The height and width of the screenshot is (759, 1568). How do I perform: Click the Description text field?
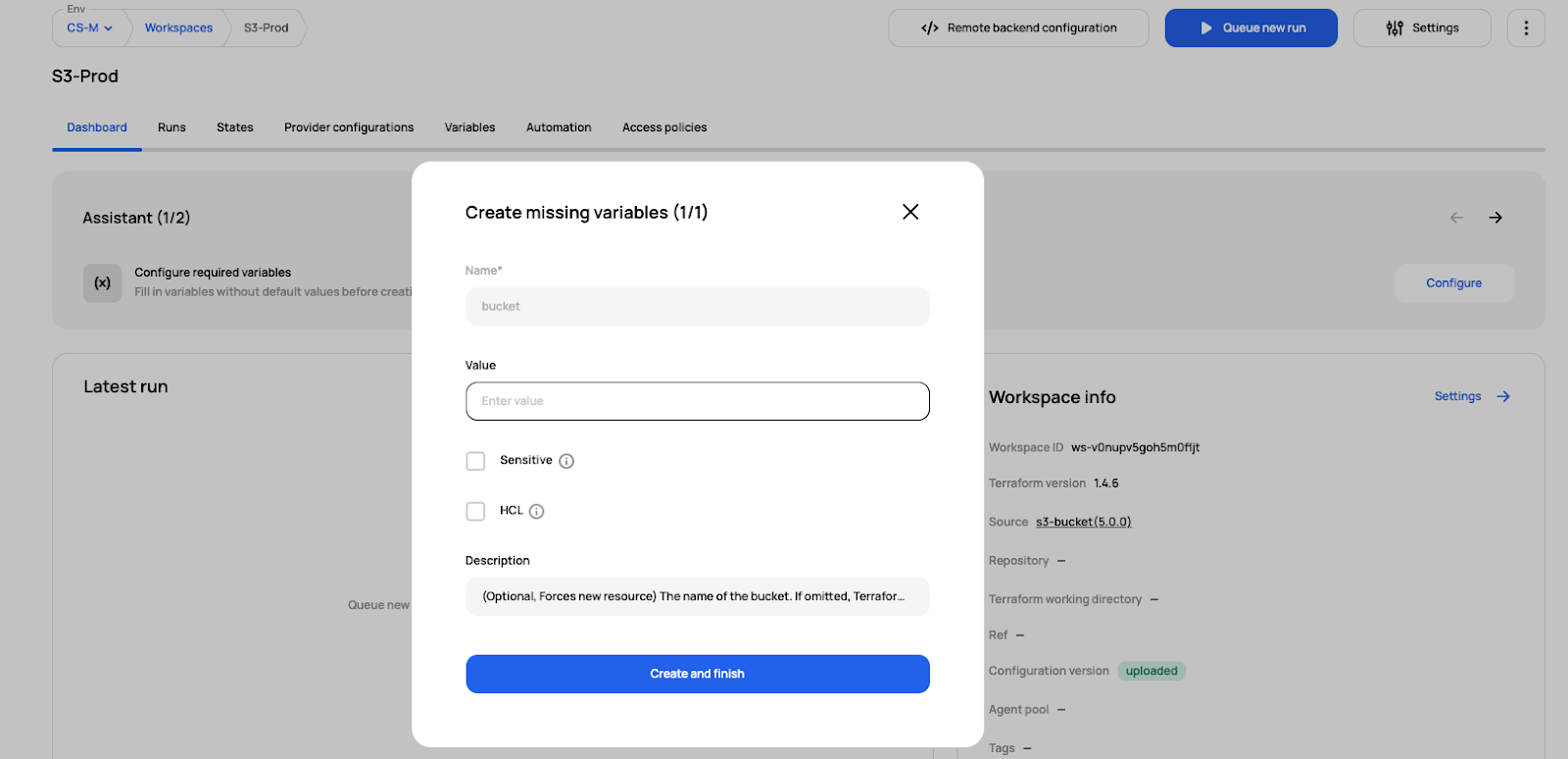click(x=698, y=596)
